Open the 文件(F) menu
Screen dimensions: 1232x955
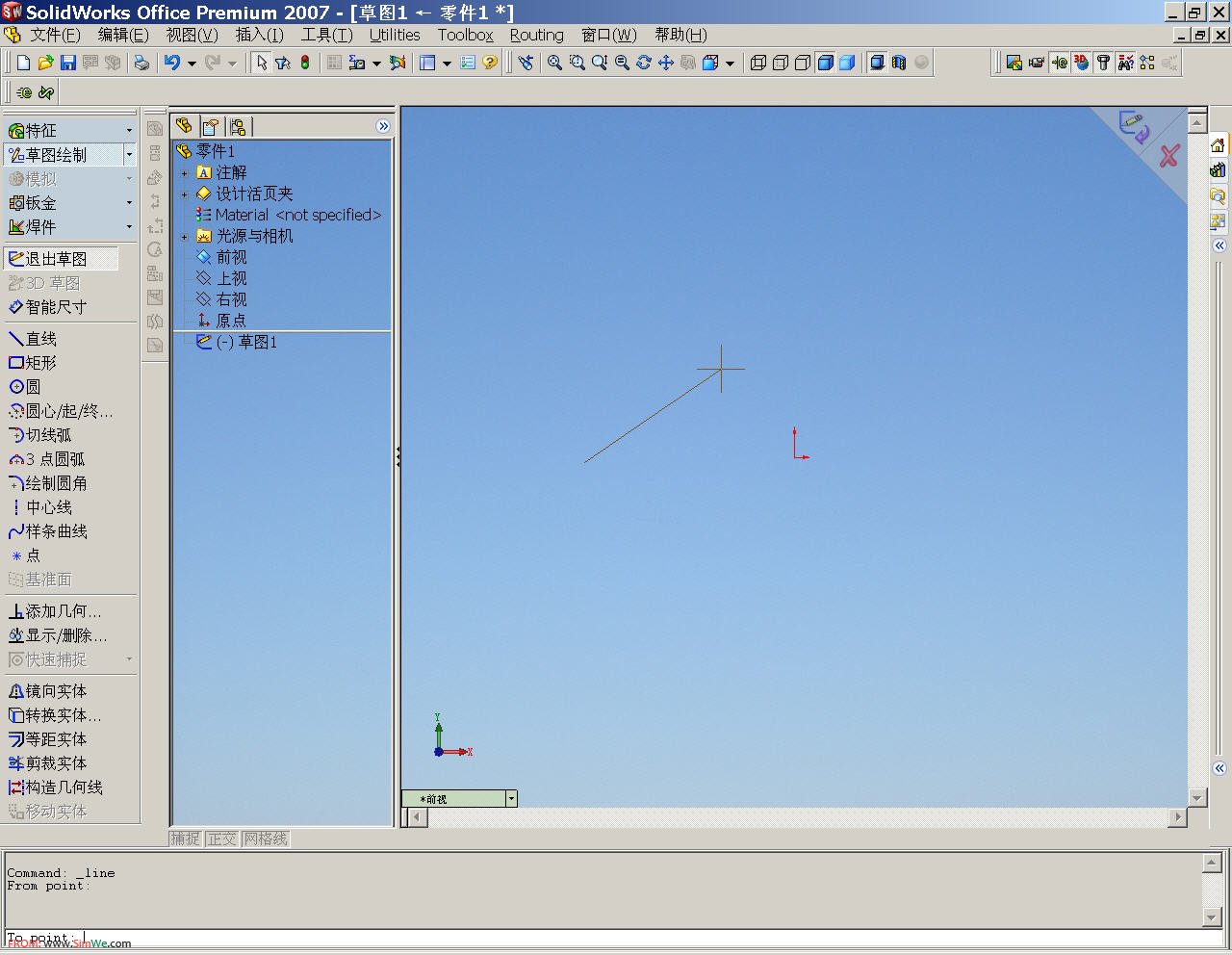tap(55, 36)
